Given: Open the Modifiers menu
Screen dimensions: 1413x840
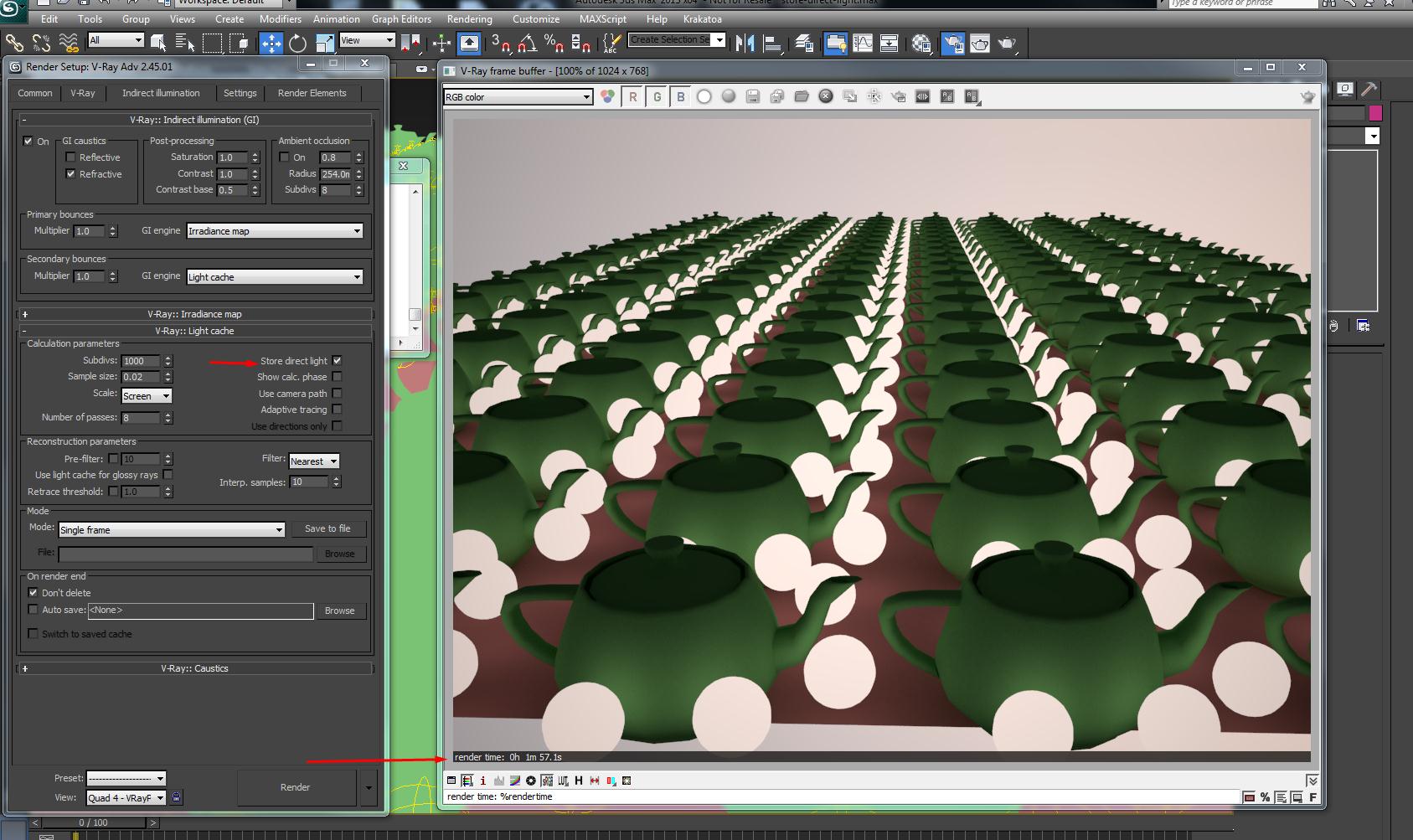Looking at the screenshot, I should click(280, 18).
